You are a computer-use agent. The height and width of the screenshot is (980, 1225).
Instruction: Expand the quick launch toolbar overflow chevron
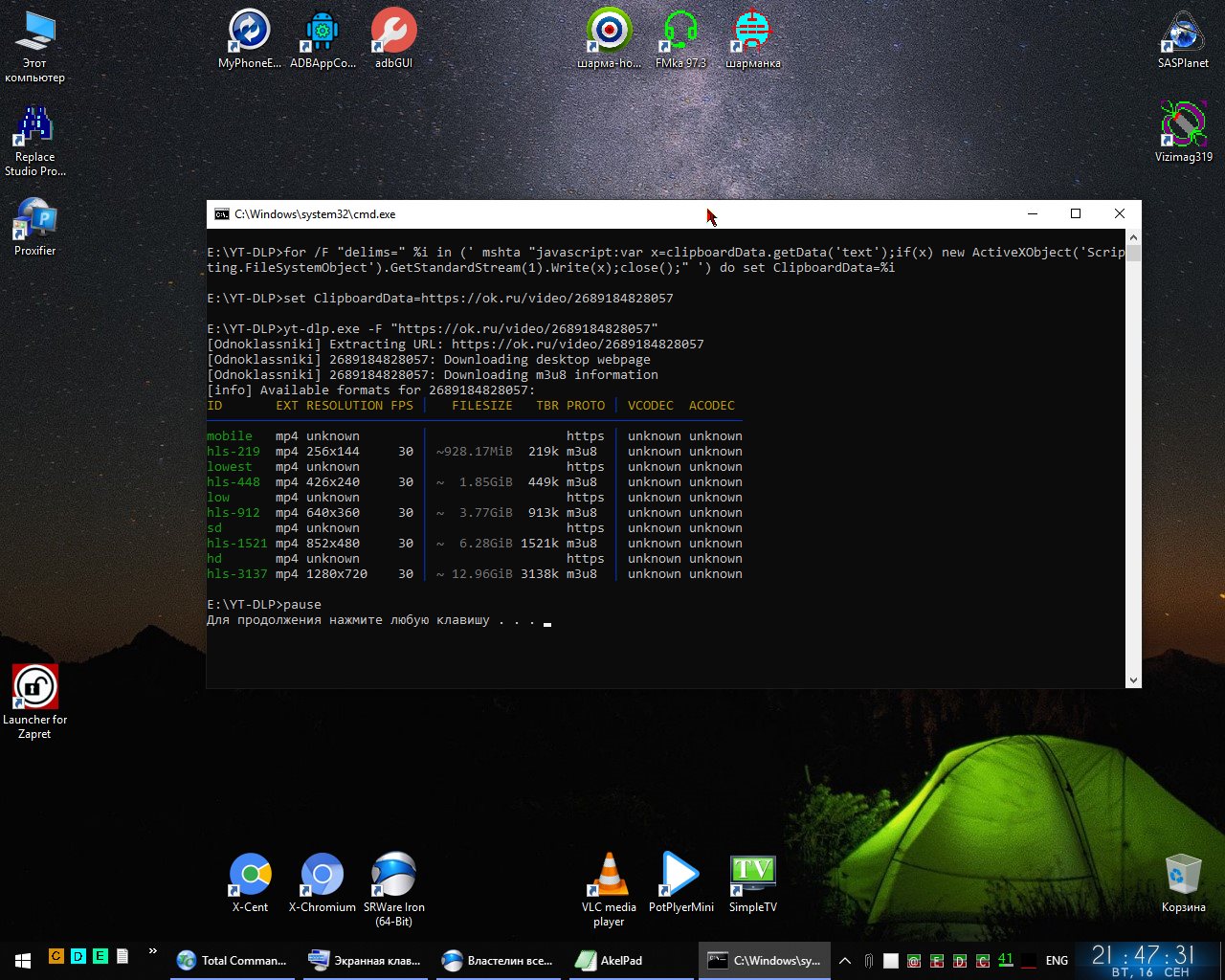(x=152, y=952)
